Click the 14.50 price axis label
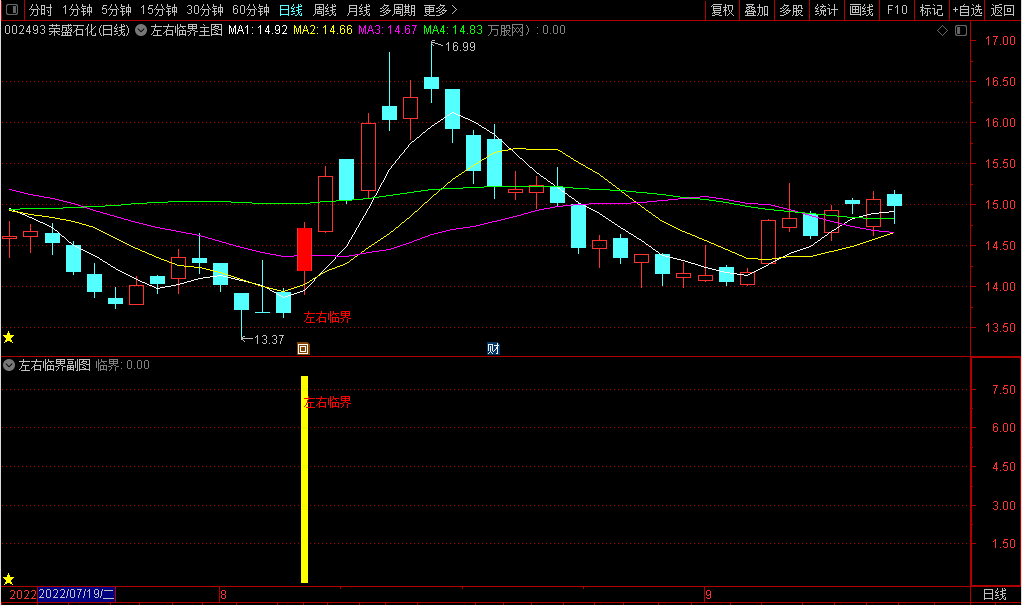Viewport: 1022px width, 605px height. [x=1000, y=246]
